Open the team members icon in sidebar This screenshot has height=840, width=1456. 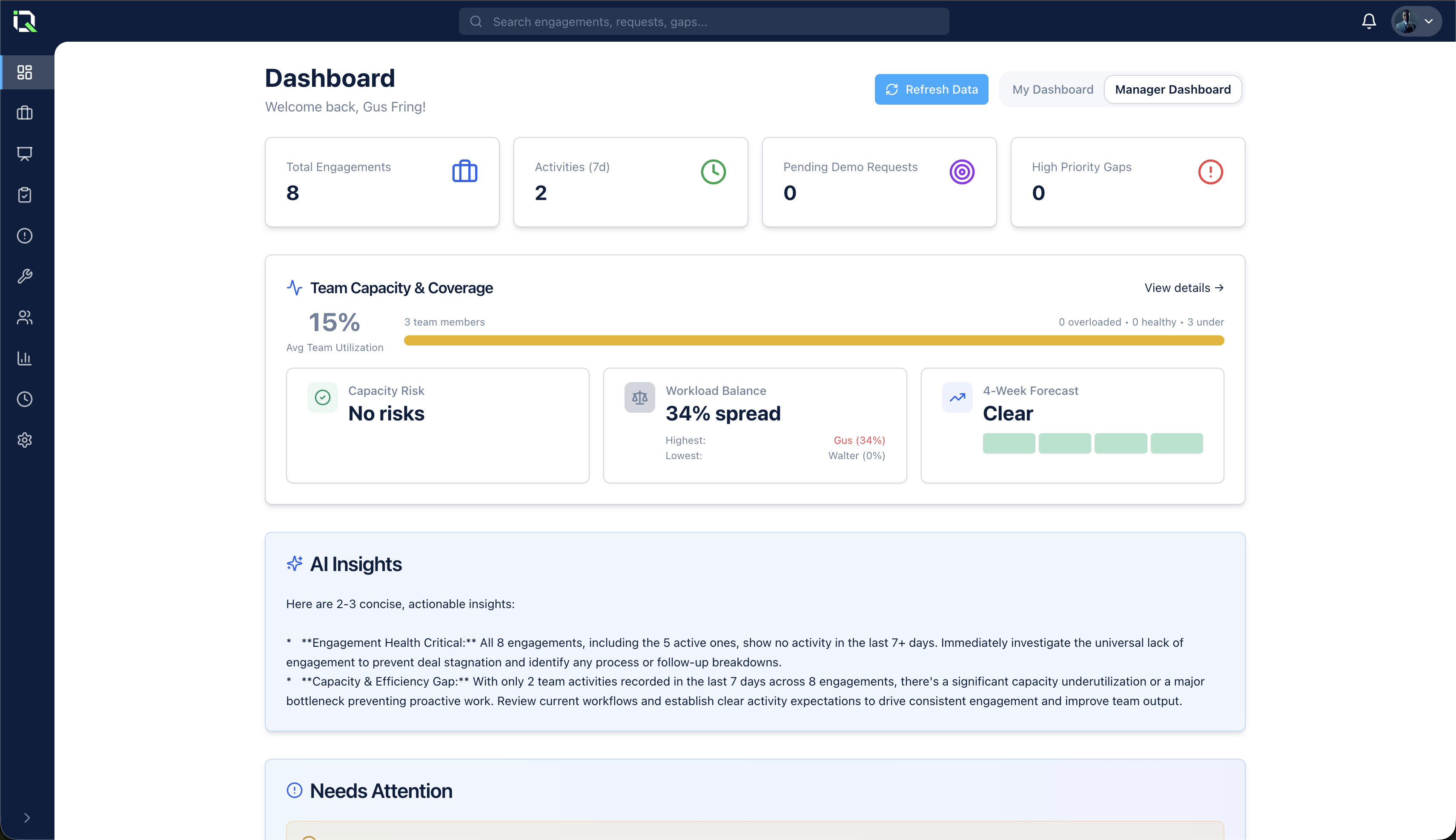click(26, 317)
